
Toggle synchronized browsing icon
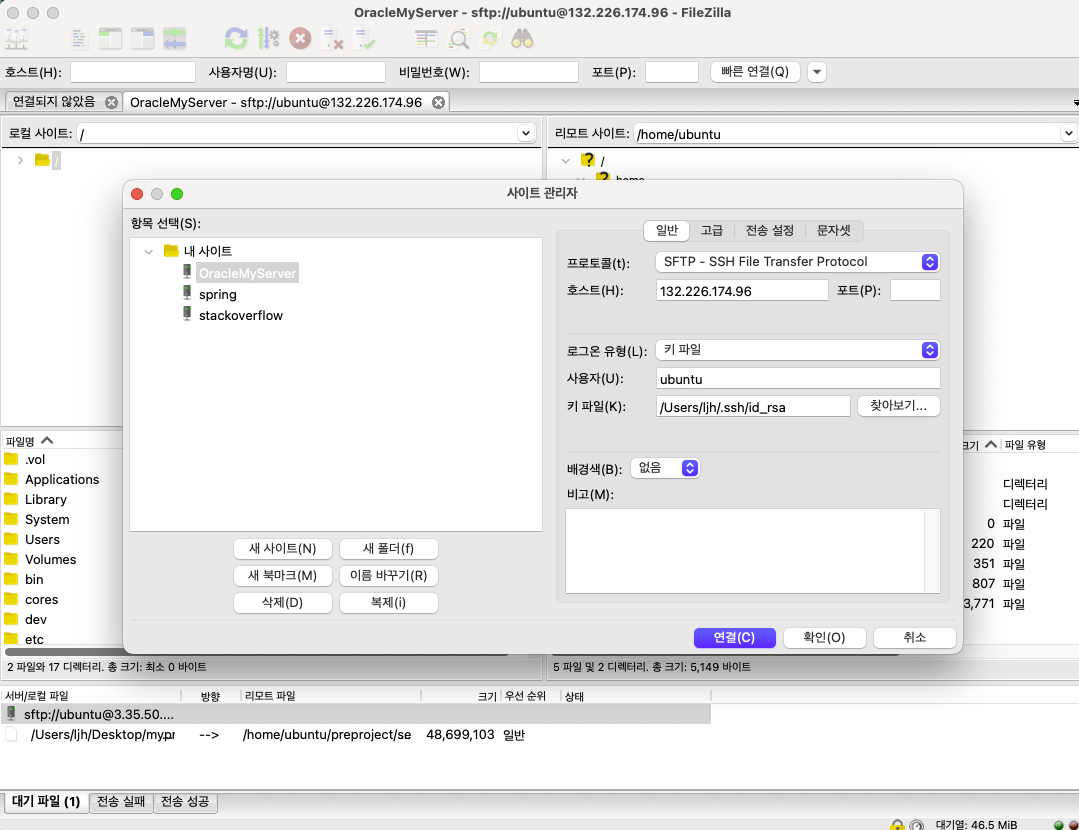point(491,39)
